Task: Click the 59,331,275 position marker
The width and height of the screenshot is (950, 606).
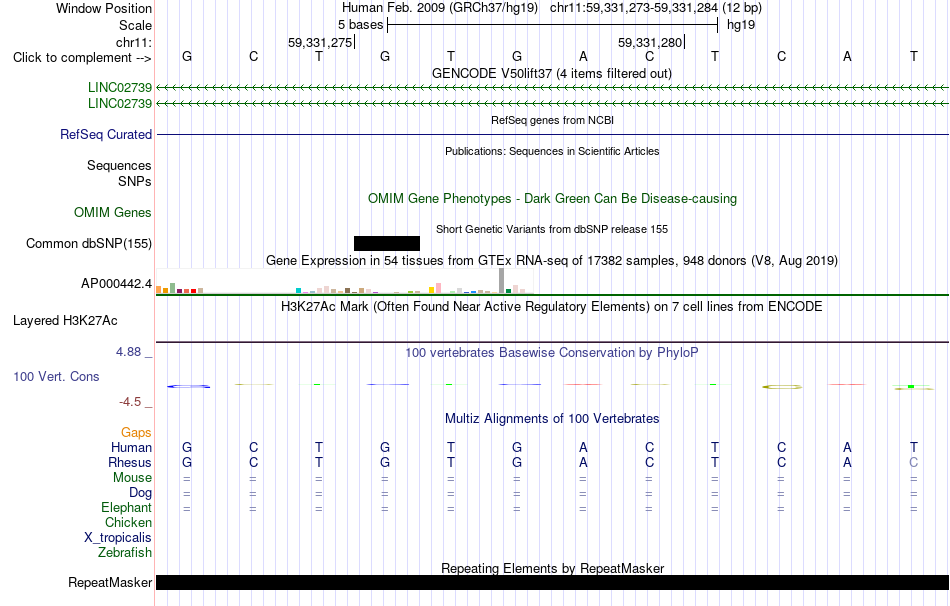Action: click(x=321, y=42)
